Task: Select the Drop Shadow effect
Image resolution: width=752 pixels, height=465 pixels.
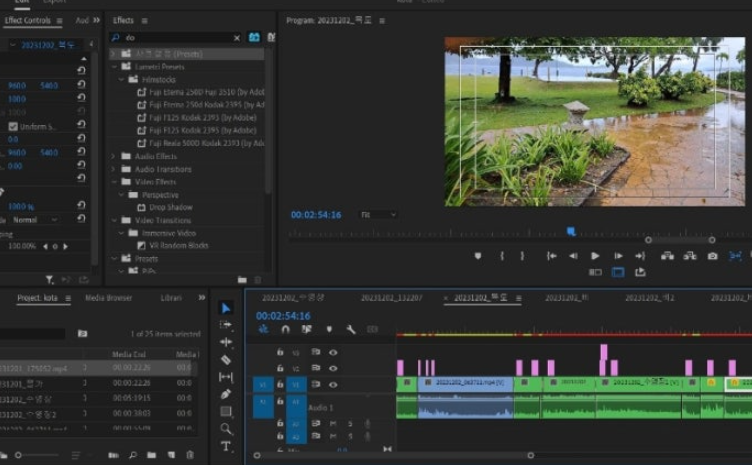Action: [x=170, y=207]
